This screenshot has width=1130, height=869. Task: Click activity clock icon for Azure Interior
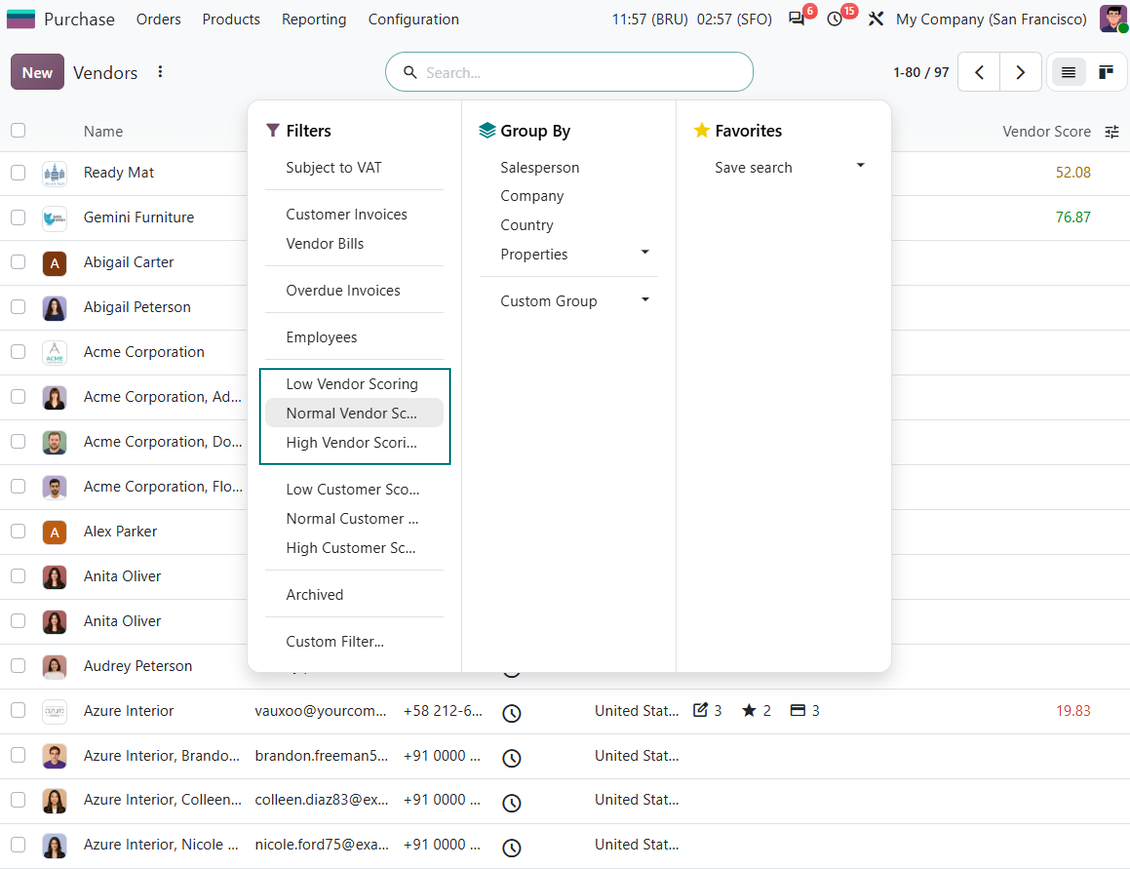[x=511, y=713]
